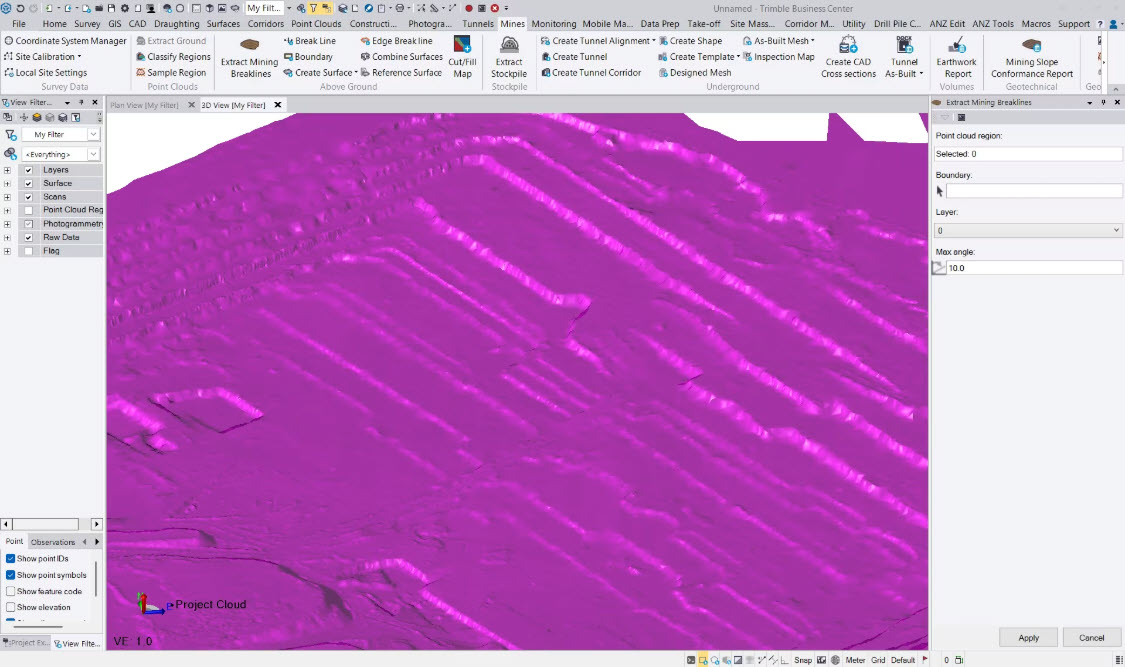This screenshot has width=1125, height=667.
Task: Open Reference Surface tool
Action: point(401,72)
